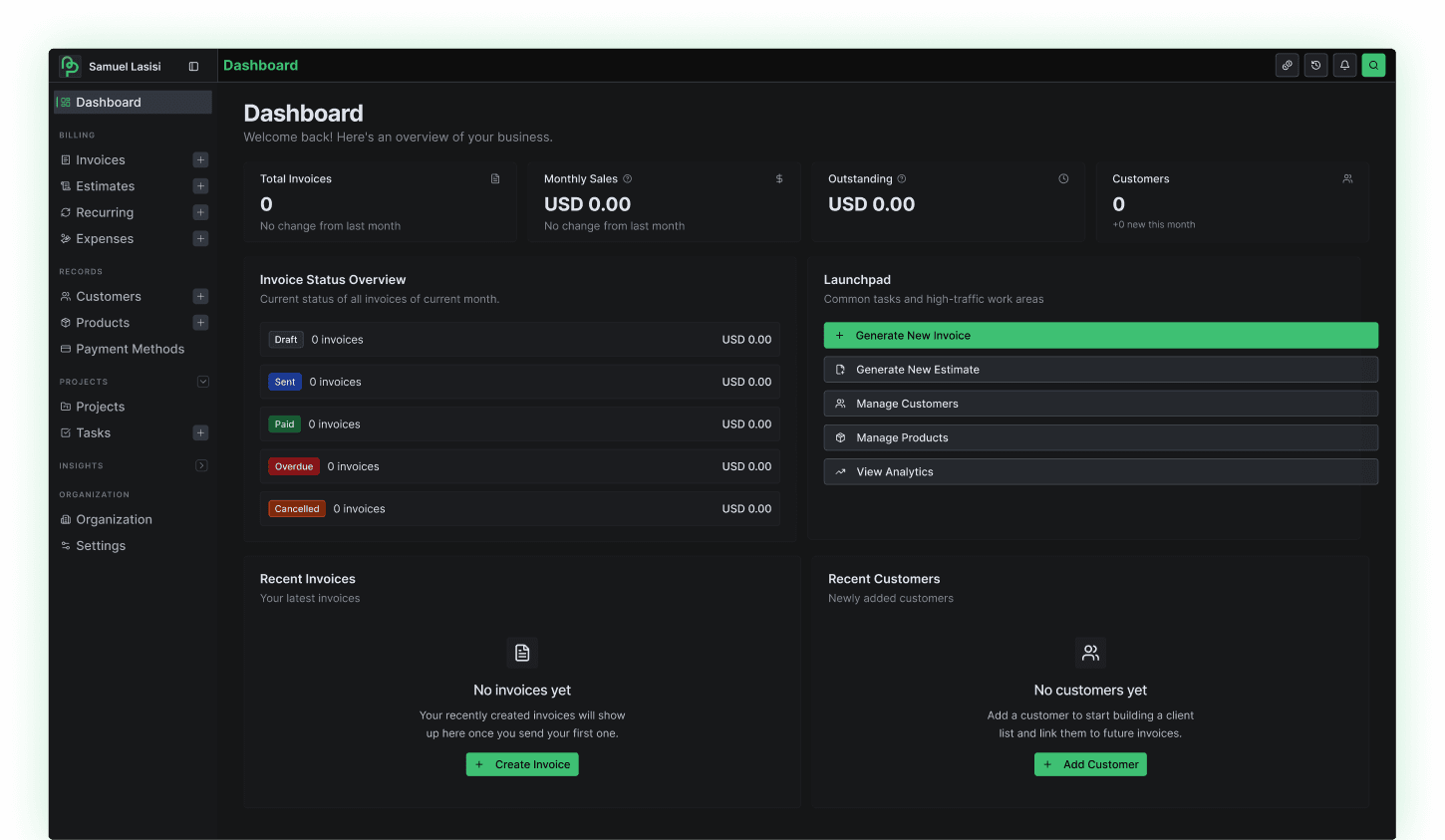Click the Recent Invoices heading

point(308,579)
